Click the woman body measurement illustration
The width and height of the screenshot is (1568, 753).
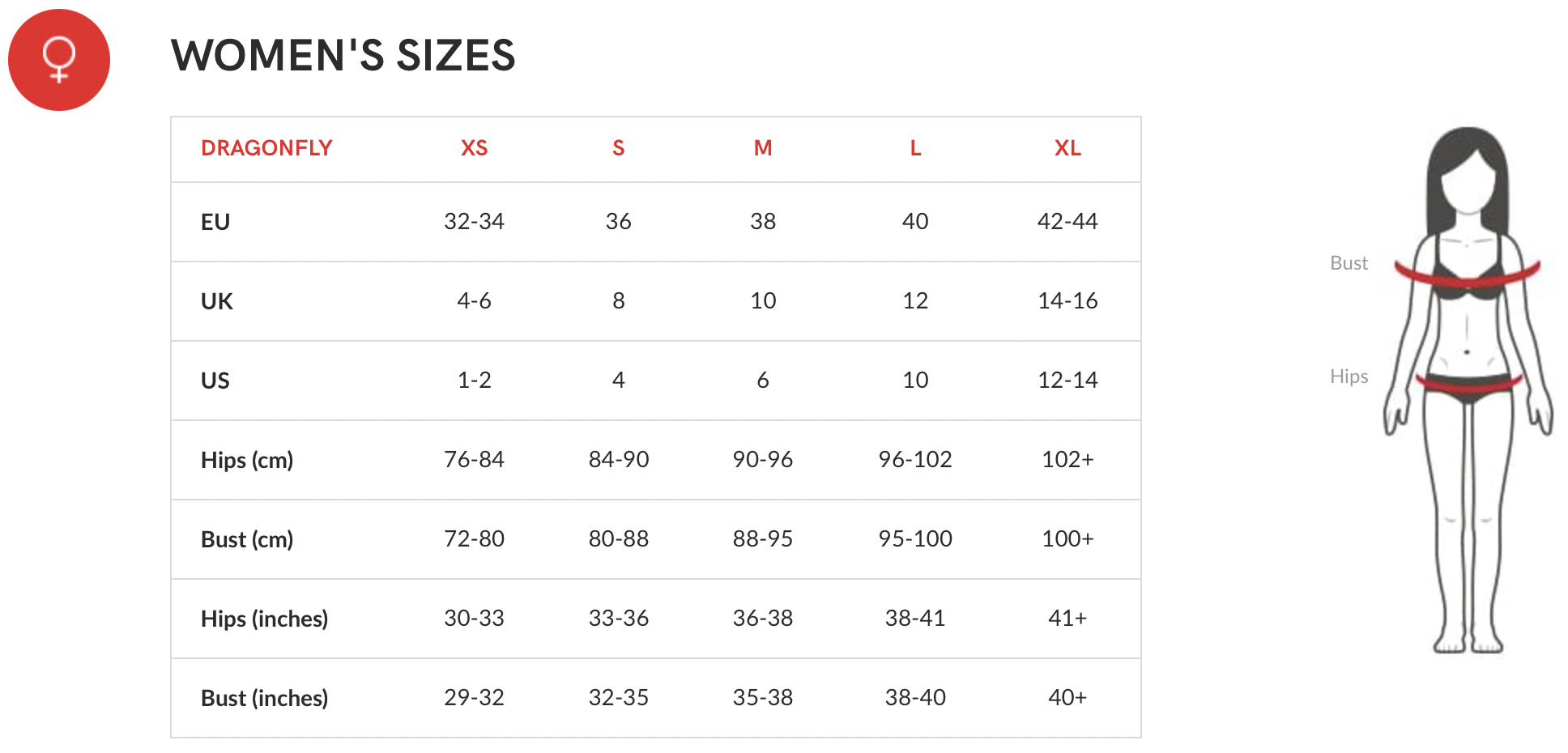click(1468, 390)
